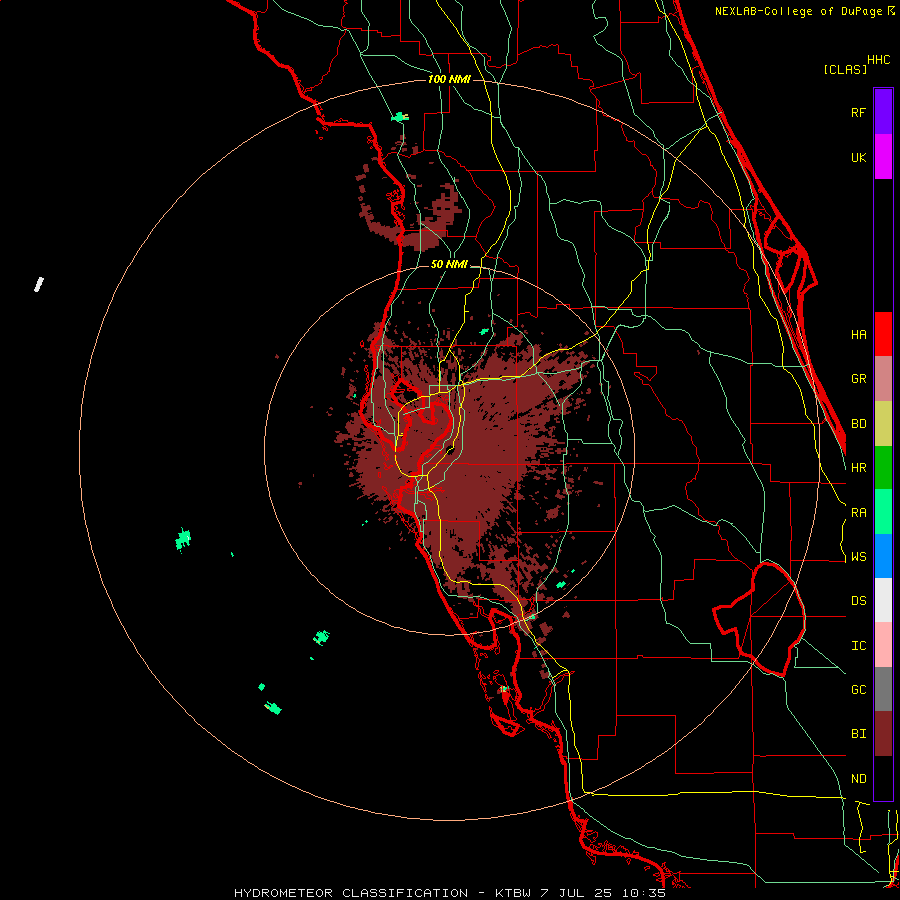This screenshot has height=900, width=900.
Task: Select the yellow BD legend swatch
Action: (883, 424)
